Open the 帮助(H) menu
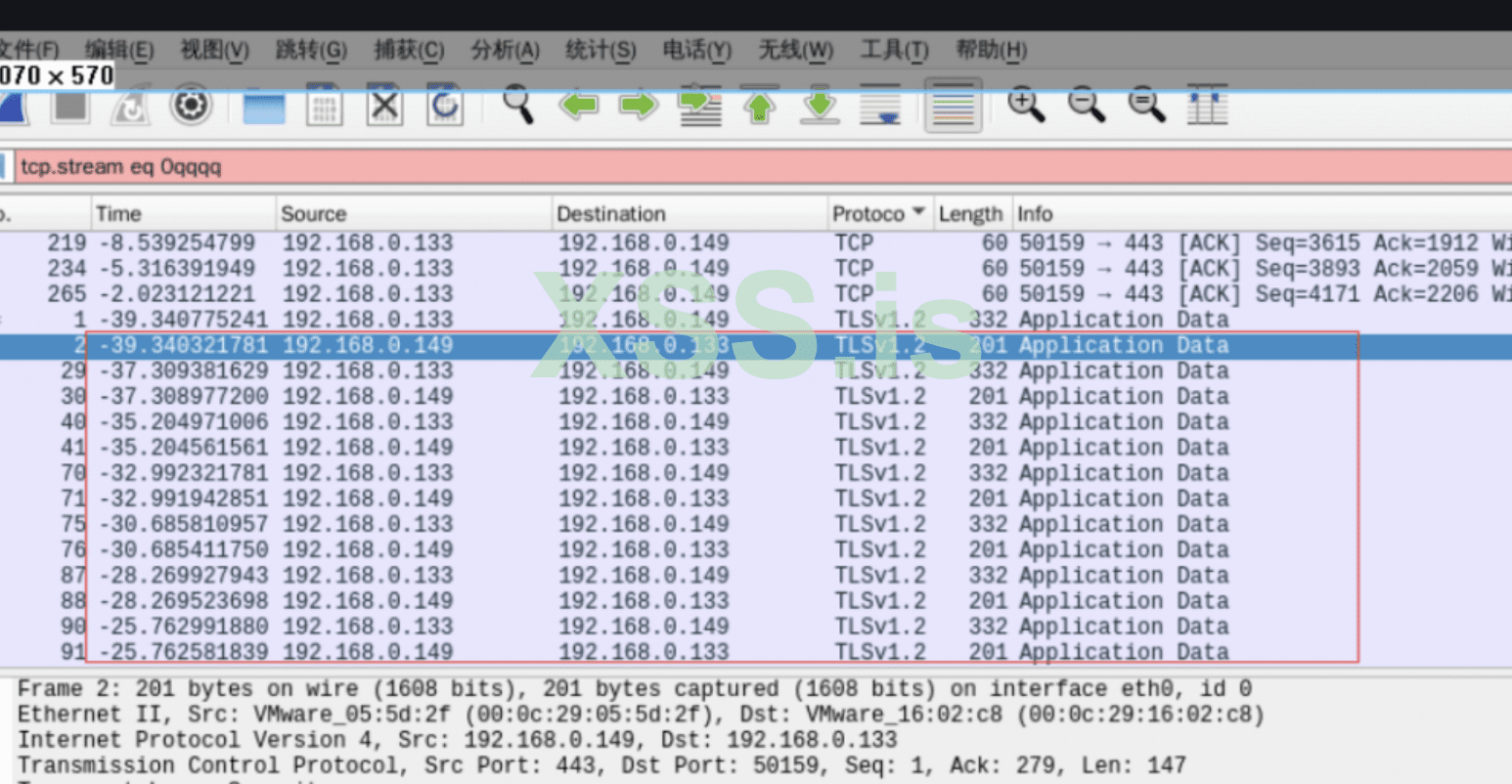 coord(991,50)
